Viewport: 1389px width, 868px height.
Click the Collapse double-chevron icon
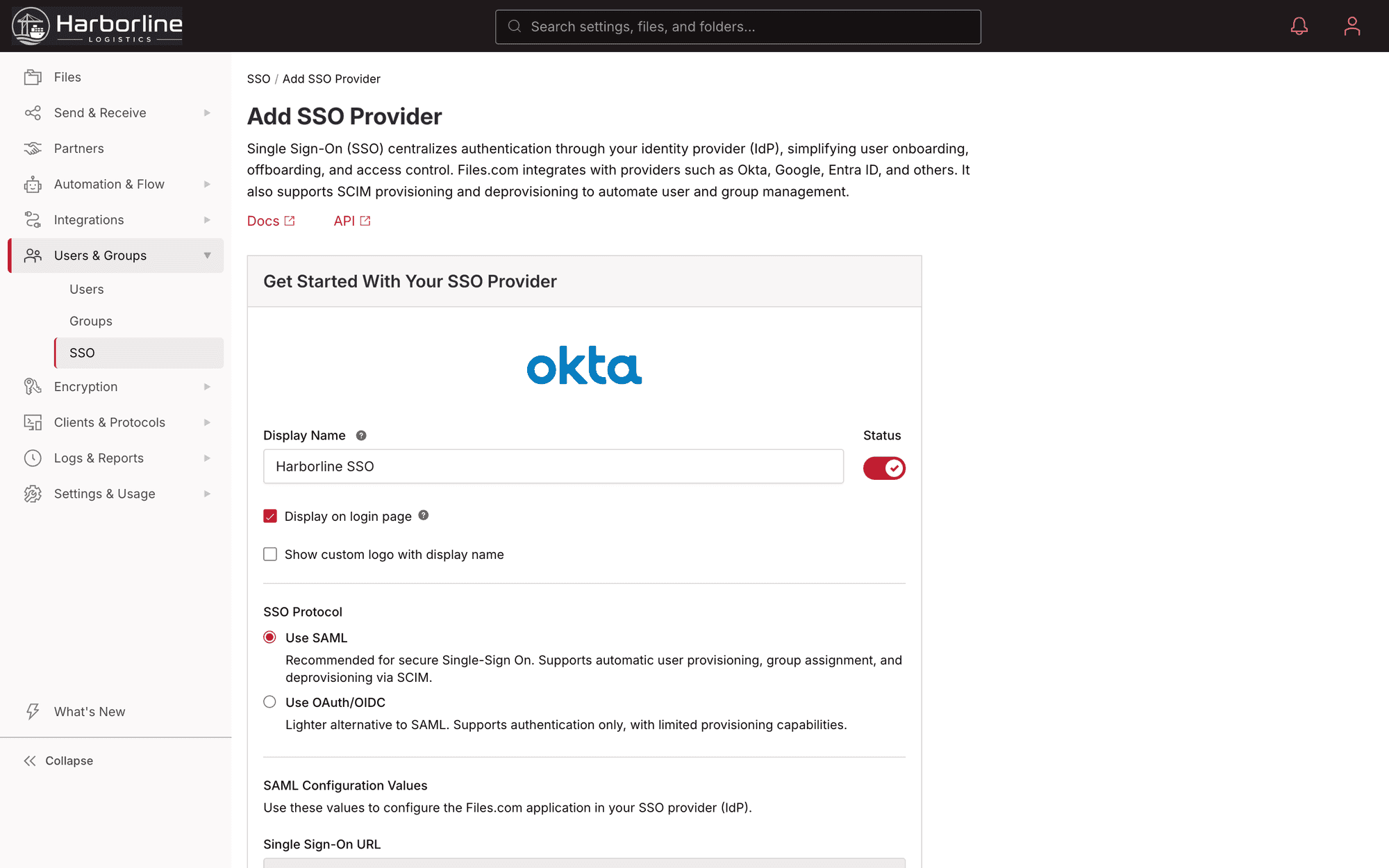30,761
